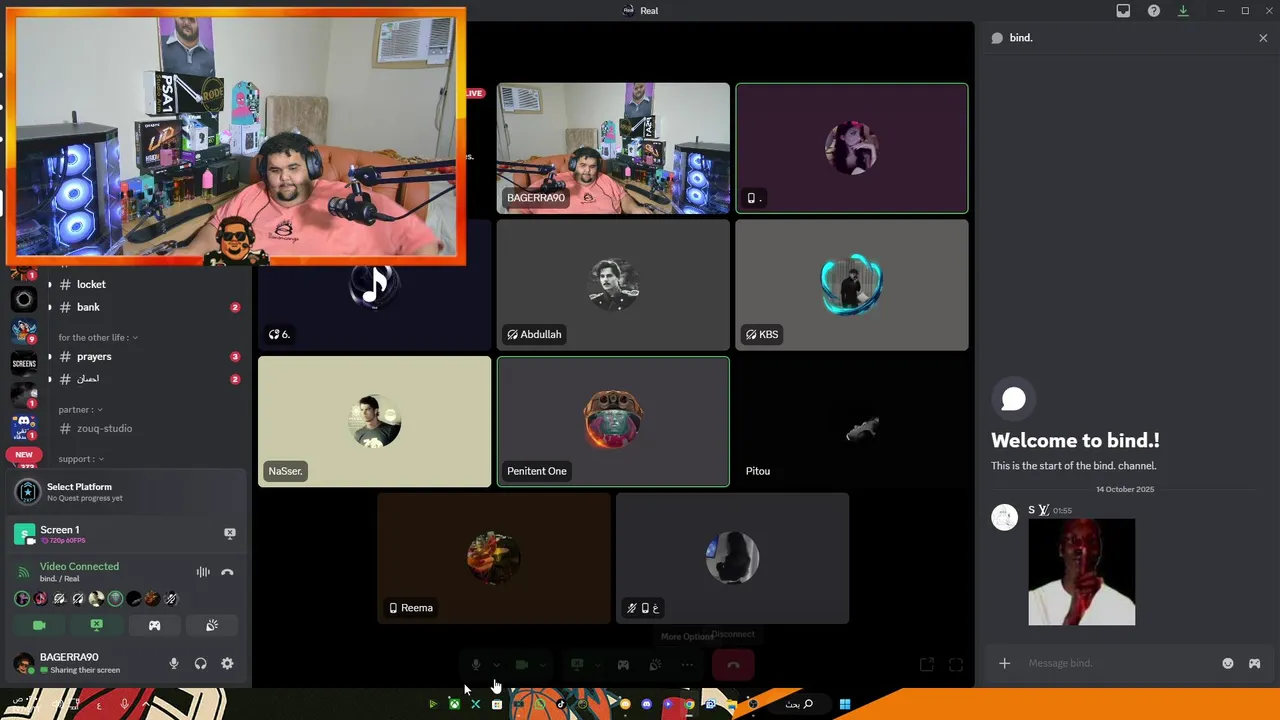Viewport: 1280px width, 720px height.
Task: Open the Select Platform quest icon
Action: tap(28, 491)
